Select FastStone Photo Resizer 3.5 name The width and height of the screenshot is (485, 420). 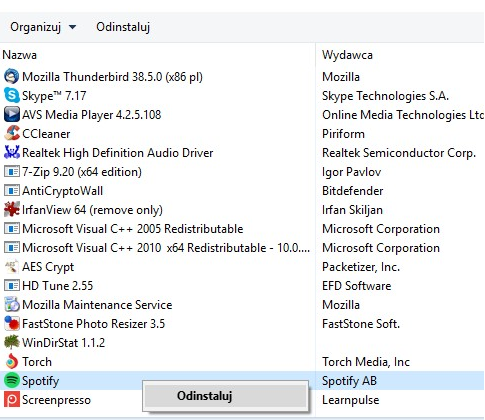tap(93, 324)
